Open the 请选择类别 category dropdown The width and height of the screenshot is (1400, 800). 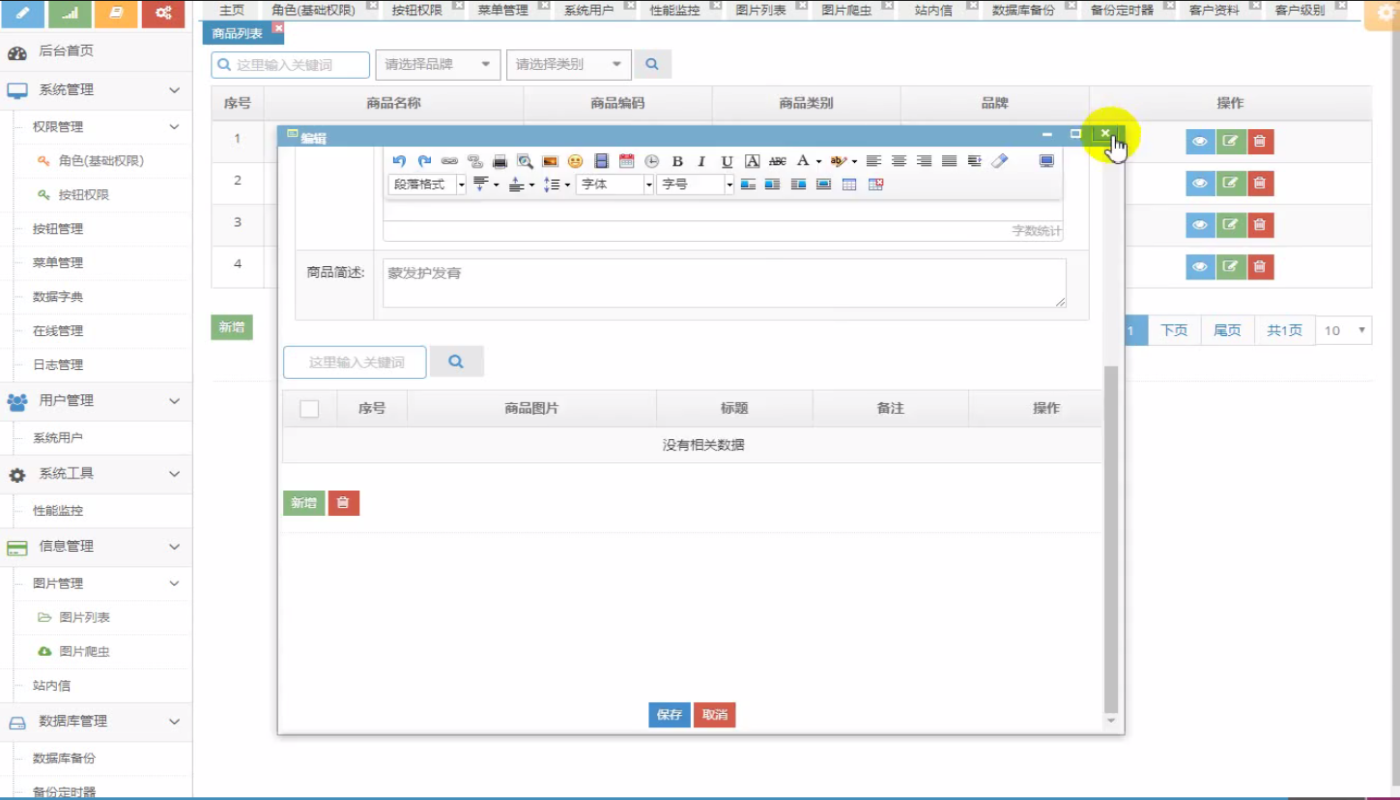[x=569, y=64]
